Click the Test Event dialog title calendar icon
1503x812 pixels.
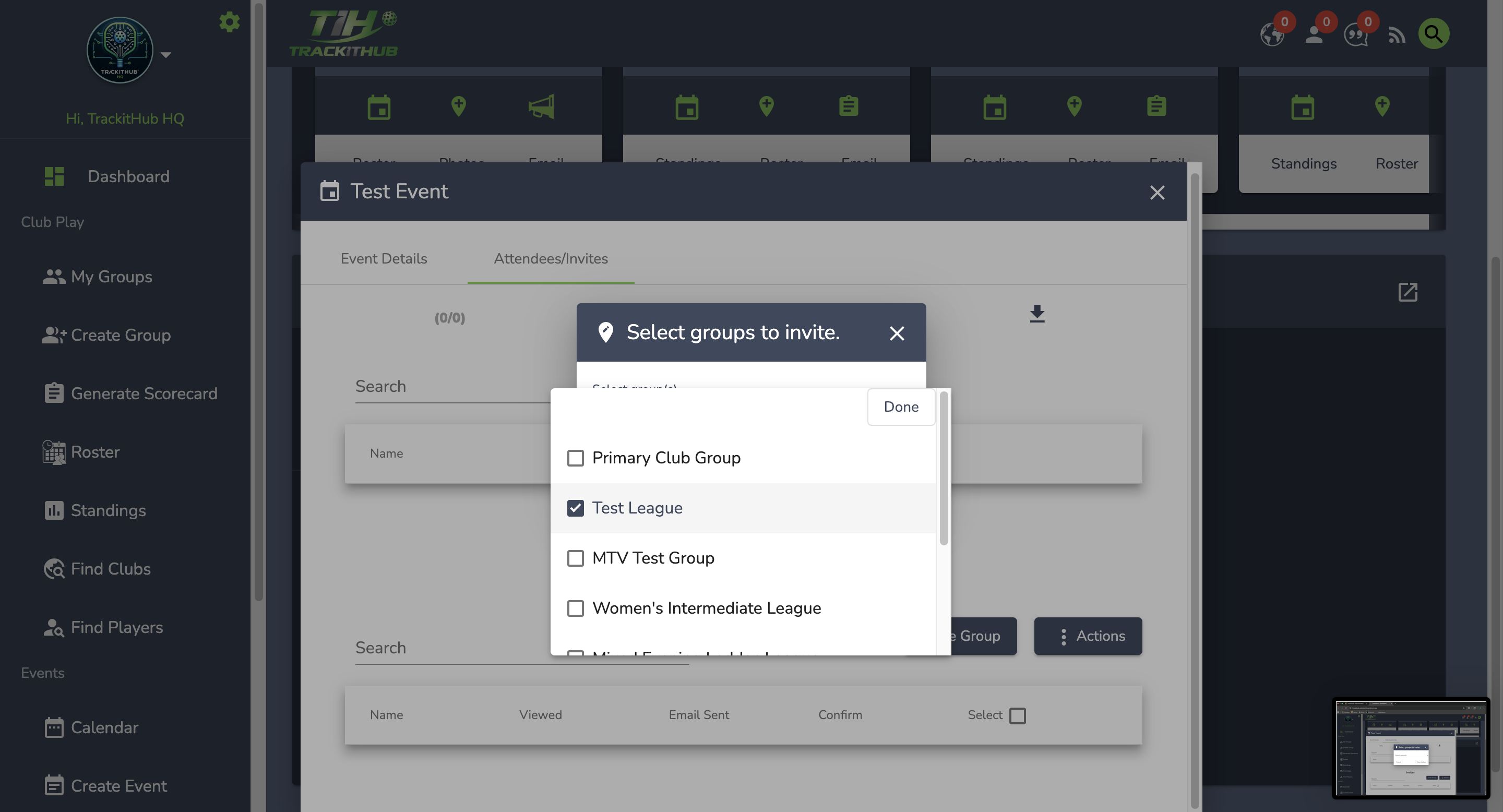(330, 191)
